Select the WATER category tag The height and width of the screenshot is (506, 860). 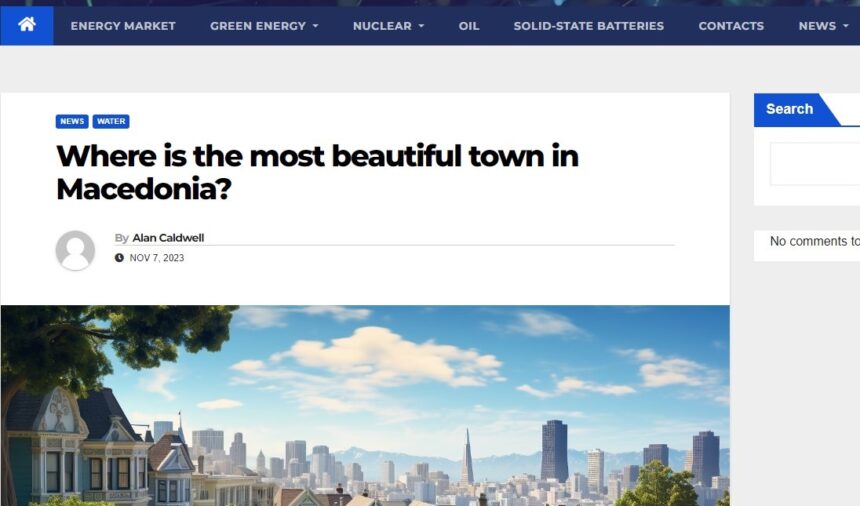pyautogui.click(x=111, y=121)
